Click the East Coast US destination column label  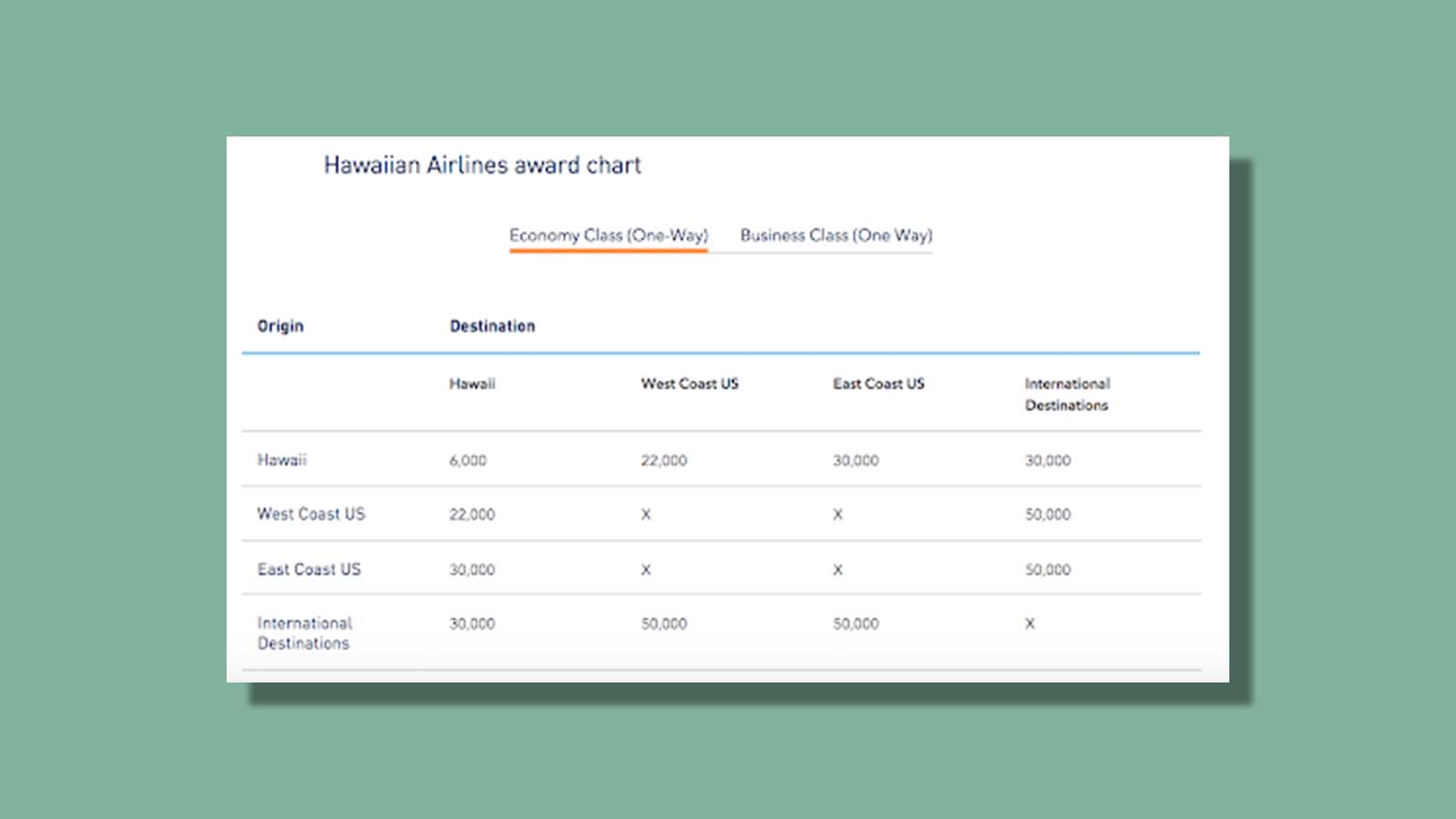click(878, 384)
